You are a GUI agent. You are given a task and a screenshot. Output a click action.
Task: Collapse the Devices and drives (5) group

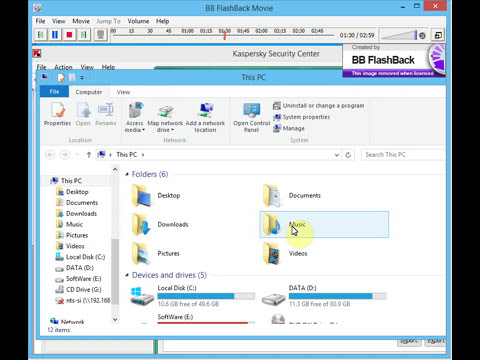127,275
